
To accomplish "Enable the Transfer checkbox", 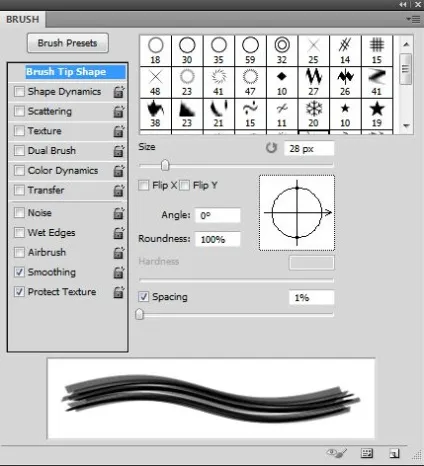I will pyautogui.click(x=19, y=190).
